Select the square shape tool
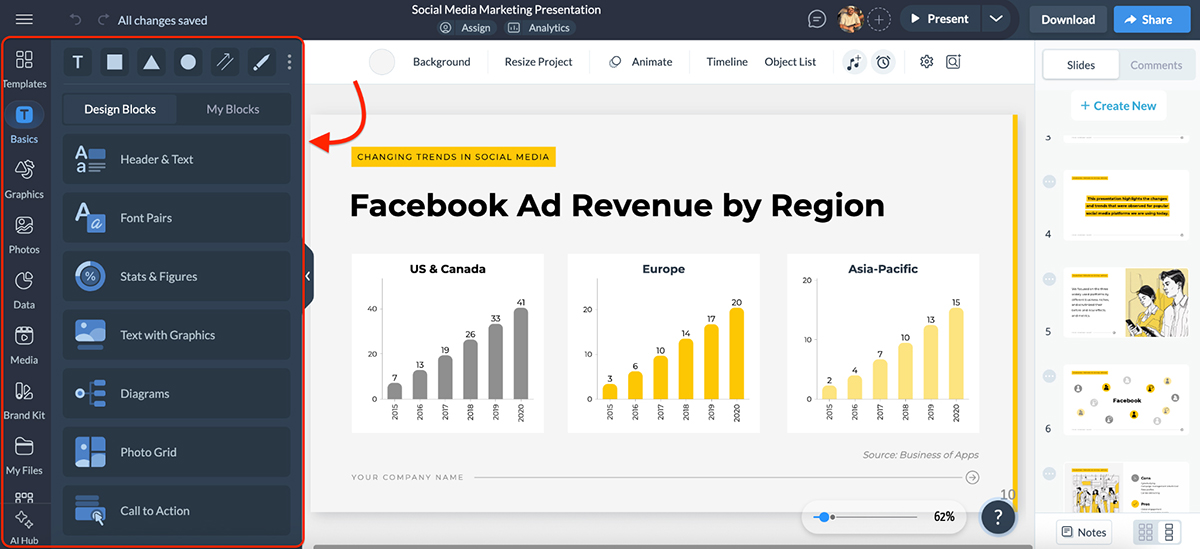Screen dimensions: 1200x549 tap(115, 62)
